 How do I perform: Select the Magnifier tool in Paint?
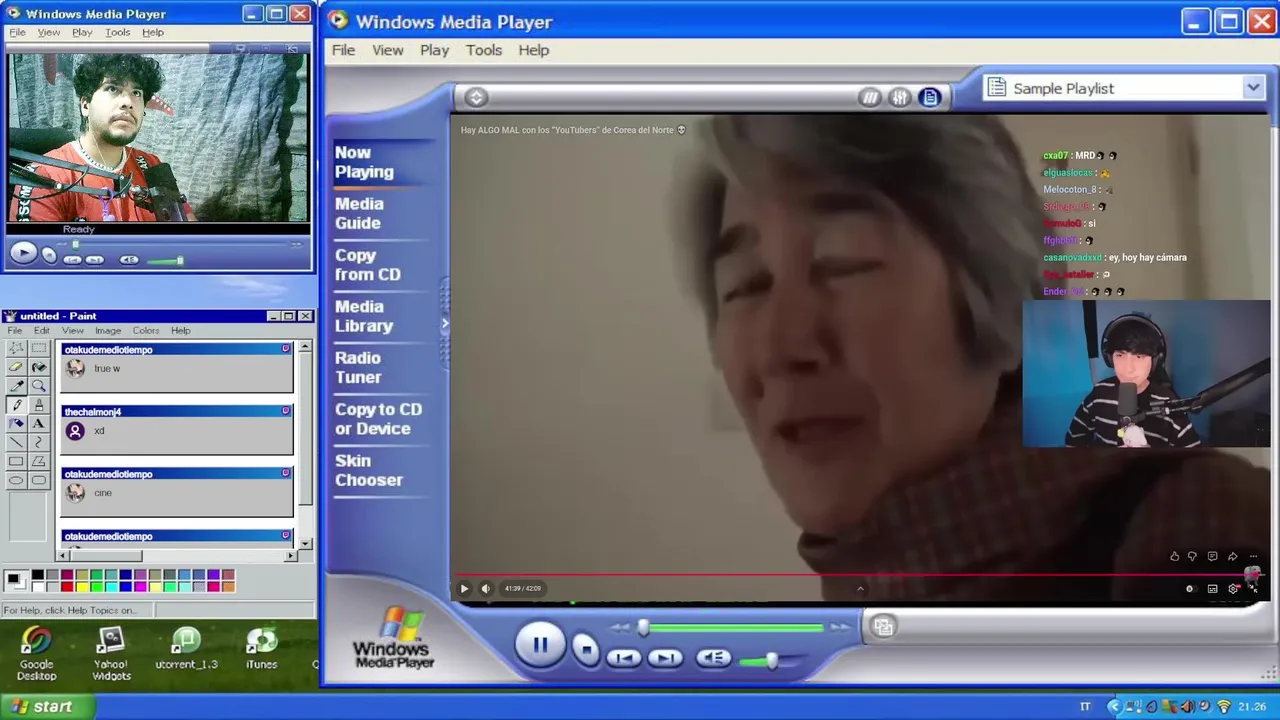pos(38,386)
